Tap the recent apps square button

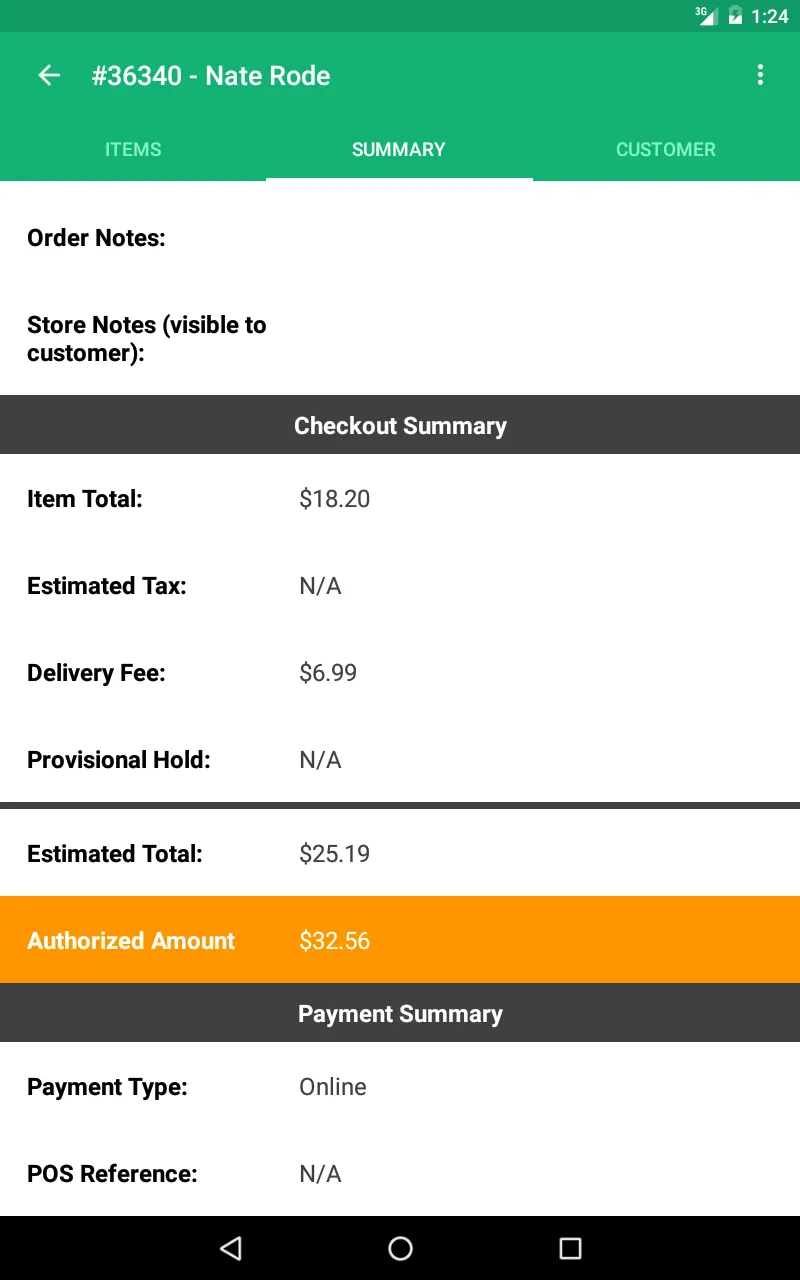click(570, 1247)
